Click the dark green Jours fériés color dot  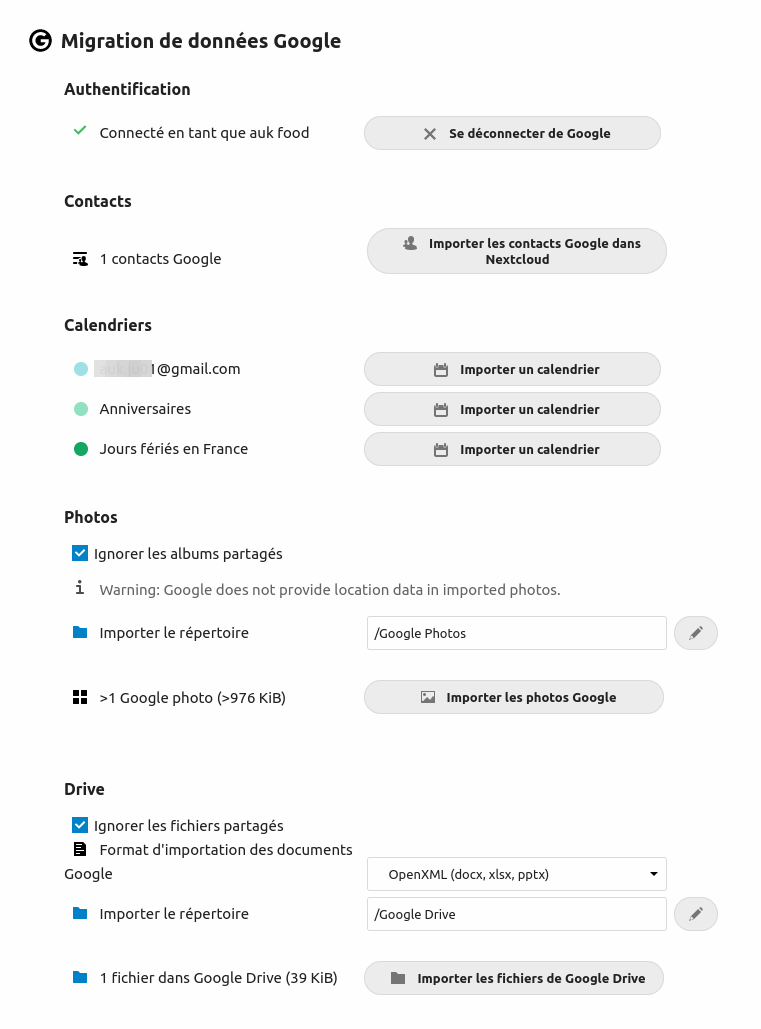[81, 449]
